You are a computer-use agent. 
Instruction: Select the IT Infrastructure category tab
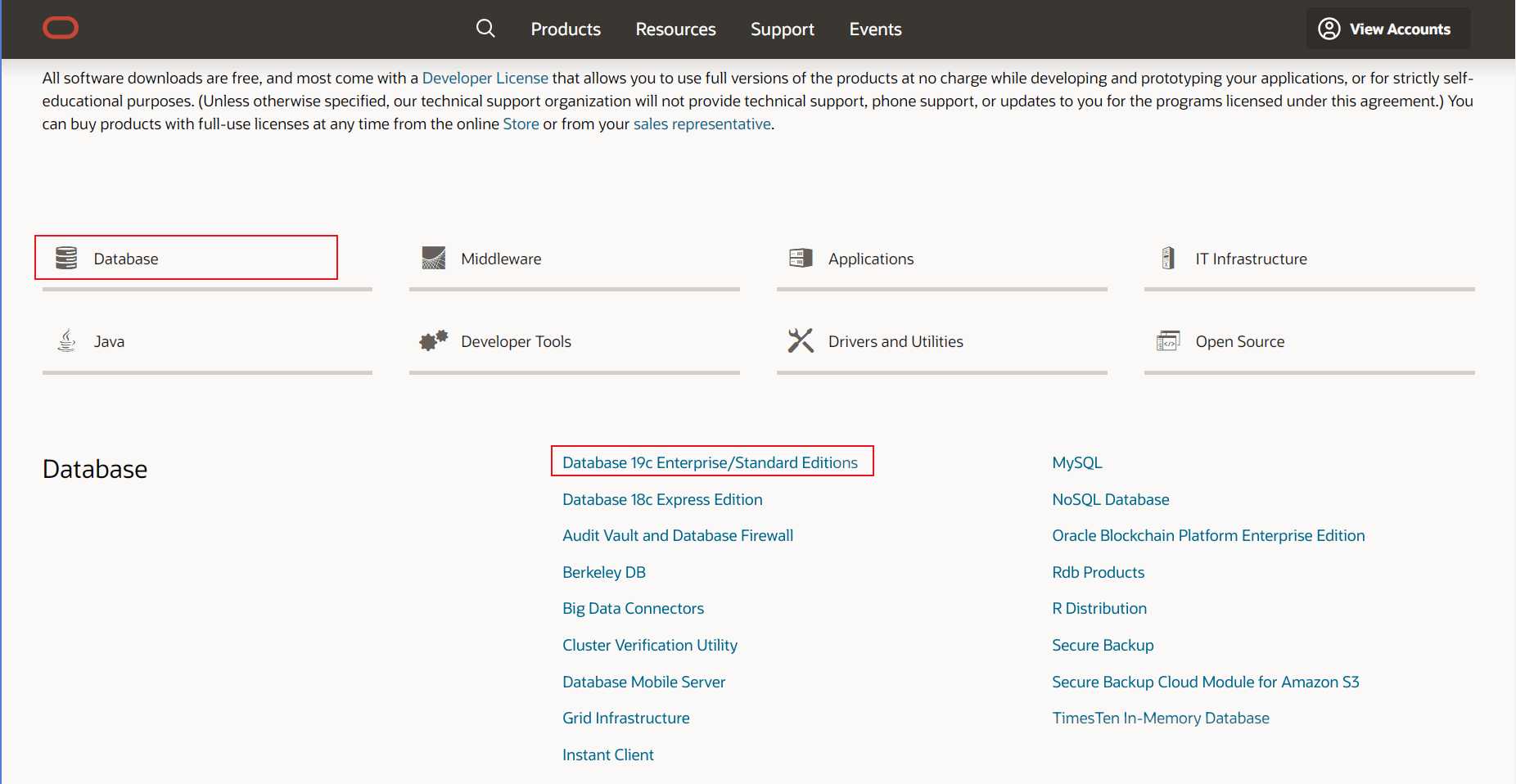[1310, 259]
